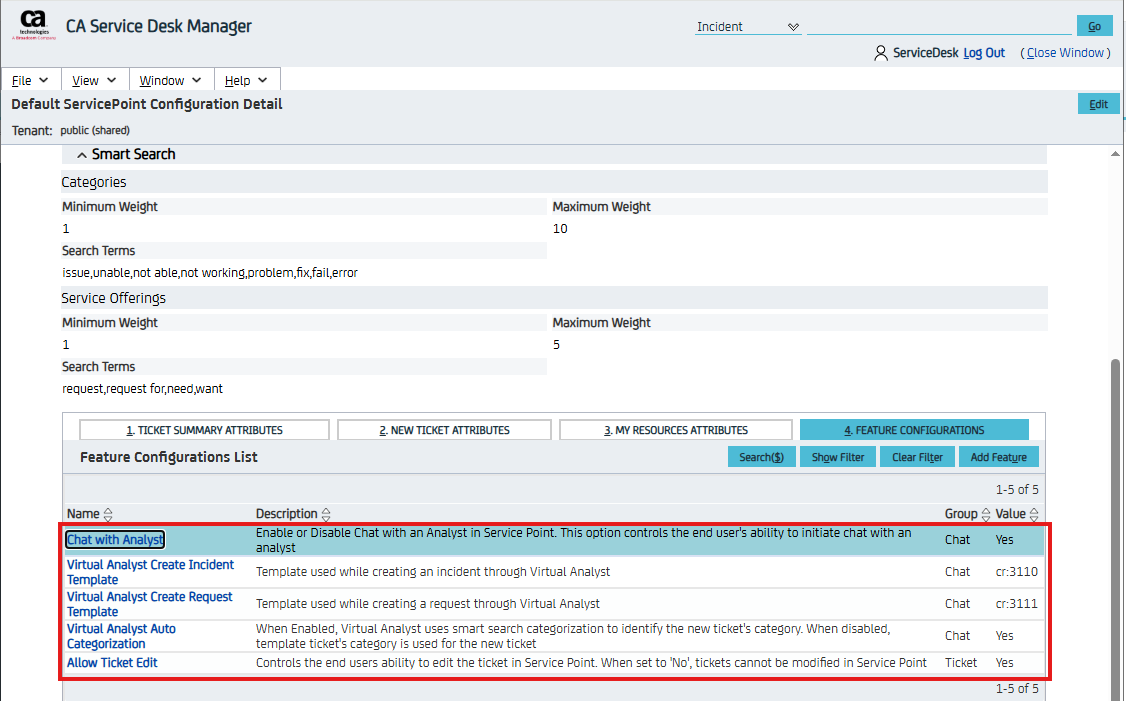The height and width of the screenshot is (701, 1126).
Task: Sort list by Value column arrows
Action: (1034, 514)
